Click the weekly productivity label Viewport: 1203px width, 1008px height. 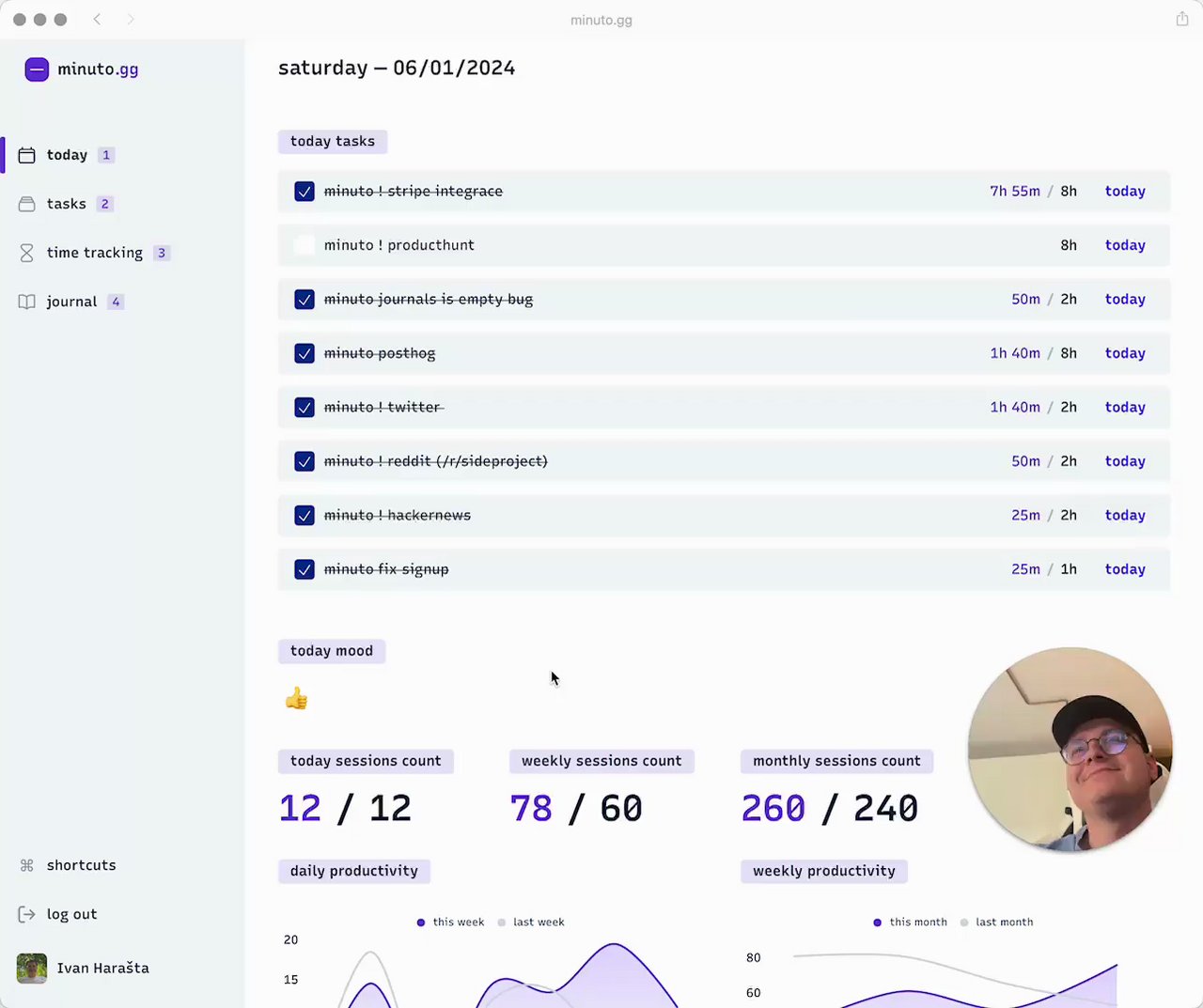(824, 871)
